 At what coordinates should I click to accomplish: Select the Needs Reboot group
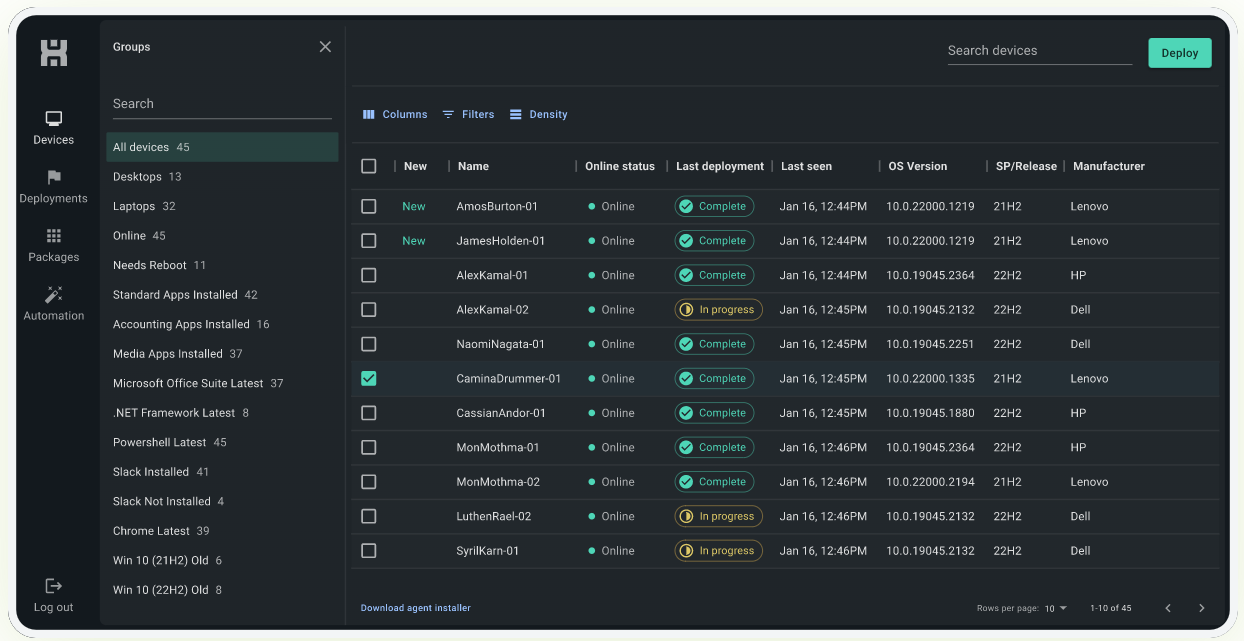pos(150,265)
